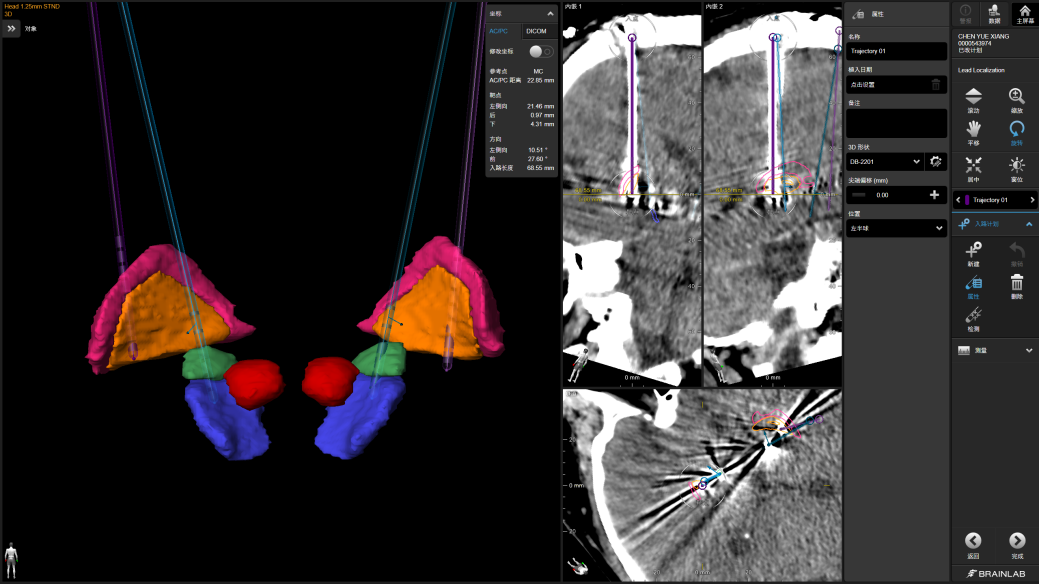Image resolution: width=1039 pixels, height=584 pixels.
Task: Select the Scroll (滚动) tool
Action: click(x=972, y=99)
